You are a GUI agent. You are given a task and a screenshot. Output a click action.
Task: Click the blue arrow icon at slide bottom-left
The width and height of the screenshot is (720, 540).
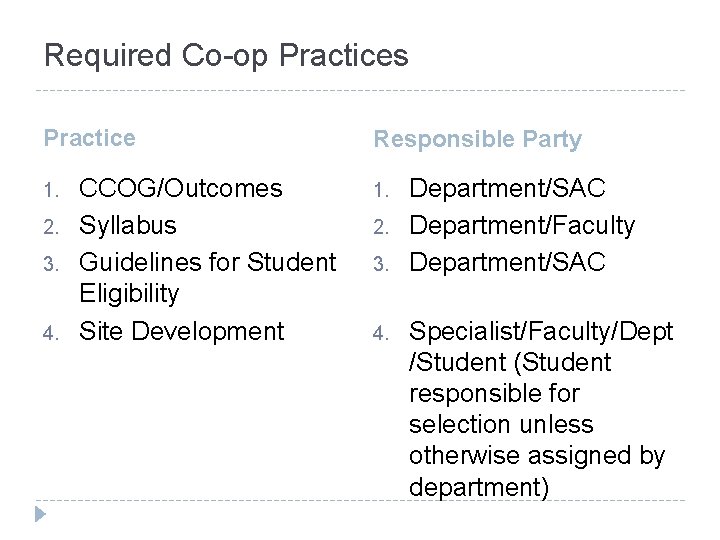[41, 517]
